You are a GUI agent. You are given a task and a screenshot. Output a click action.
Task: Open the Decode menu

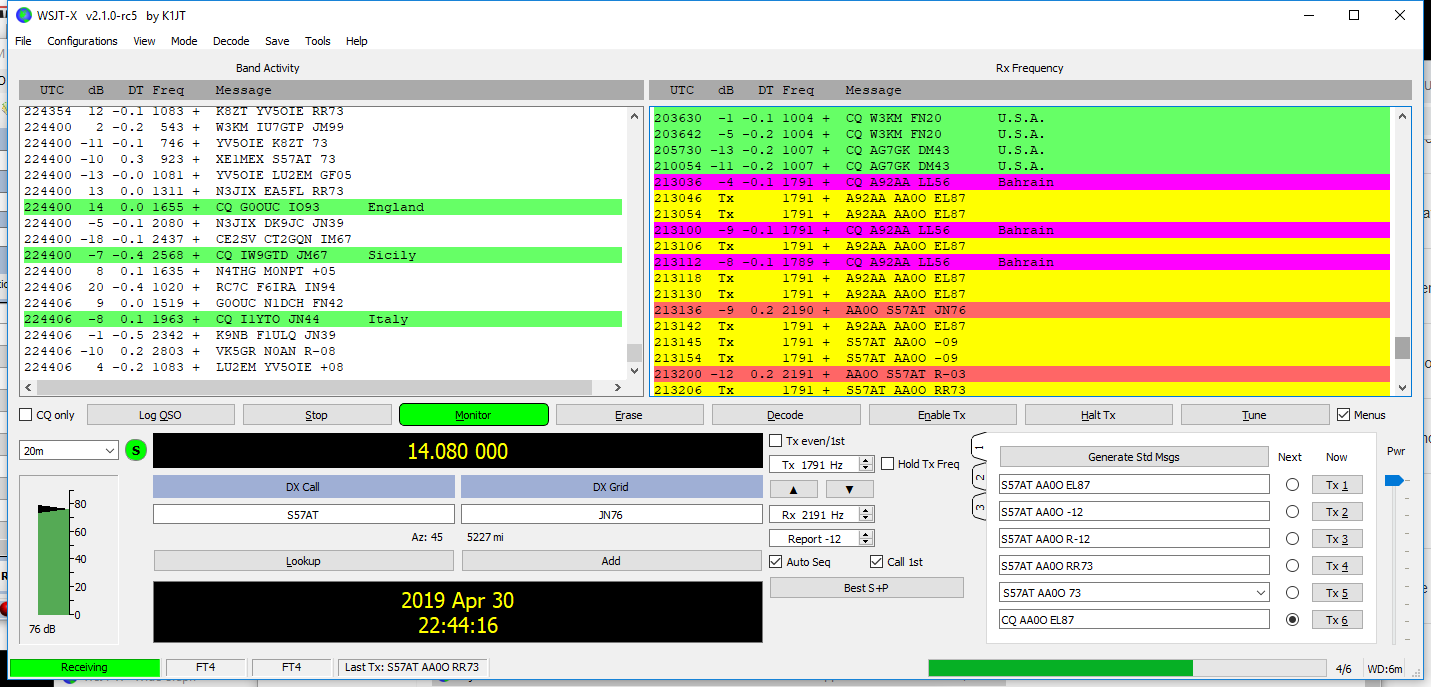(x=231, y=41)
